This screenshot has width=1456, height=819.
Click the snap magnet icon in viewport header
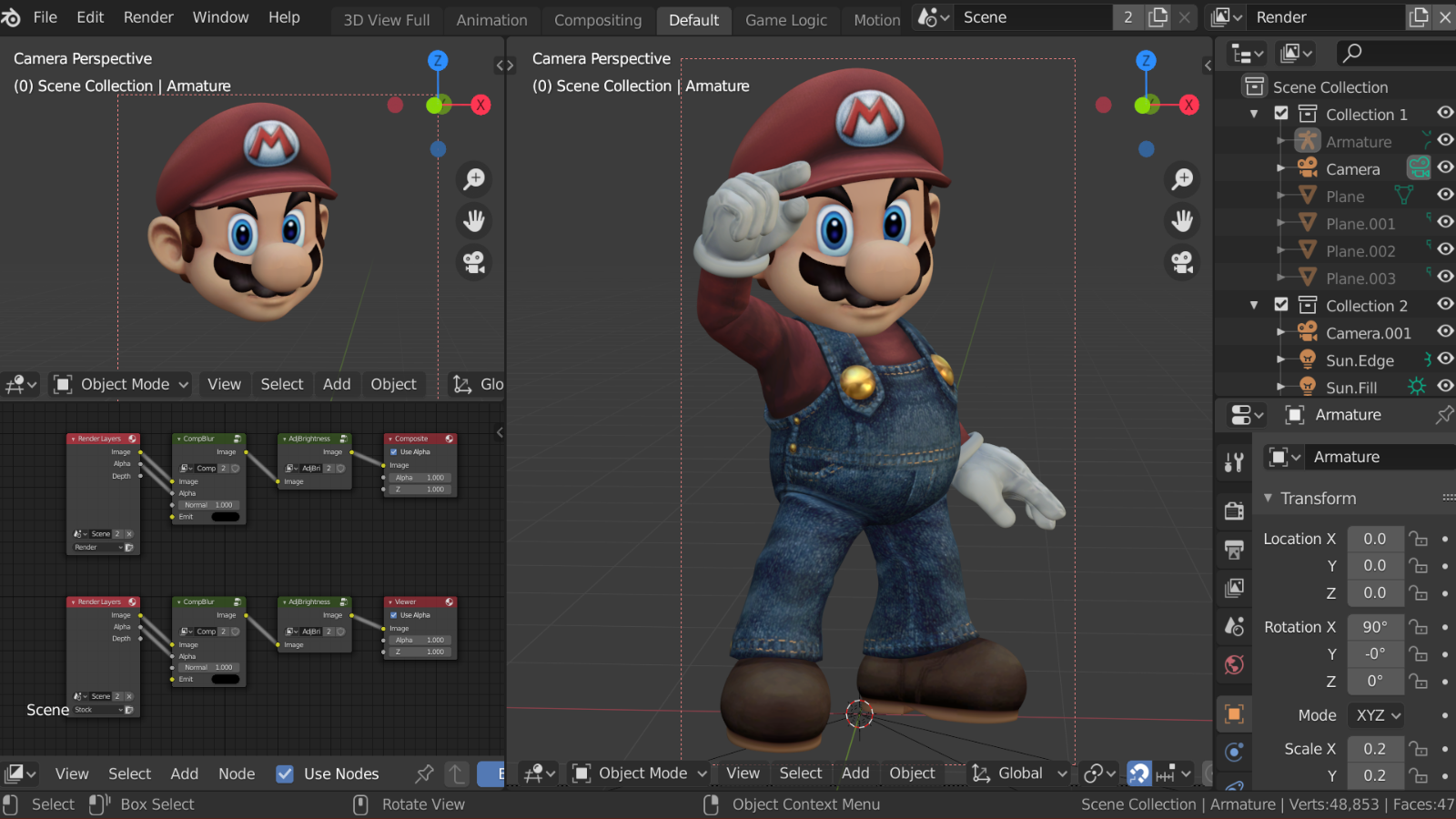pyautogui.click(x=1139, y=773)
